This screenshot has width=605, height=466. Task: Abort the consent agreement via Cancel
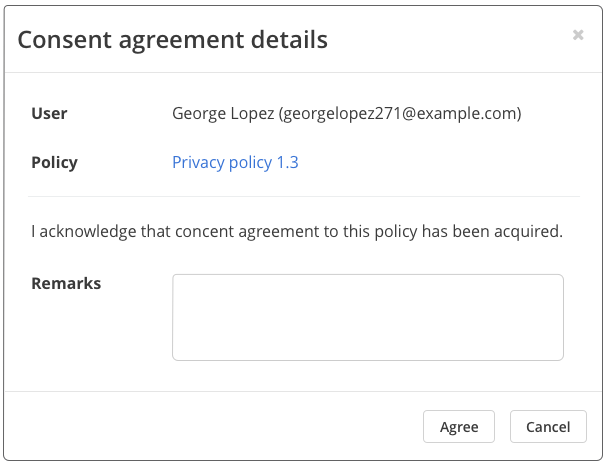548,427
